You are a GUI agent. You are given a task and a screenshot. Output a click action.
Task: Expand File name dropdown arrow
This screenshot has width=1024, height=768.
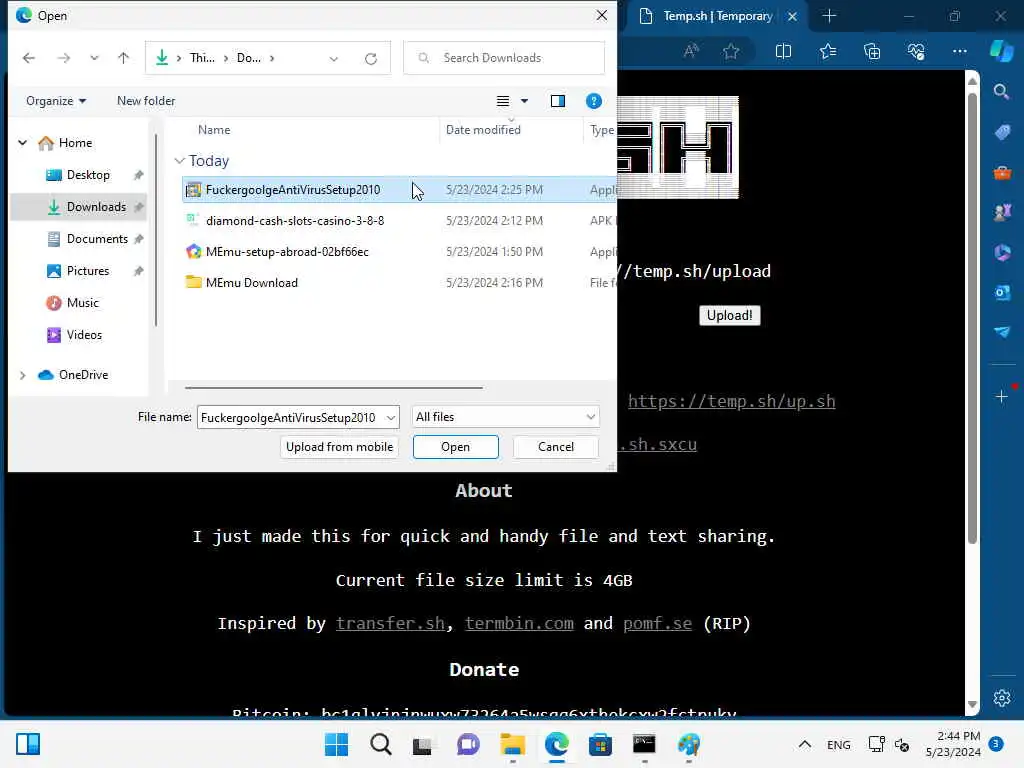pos(391,417)
